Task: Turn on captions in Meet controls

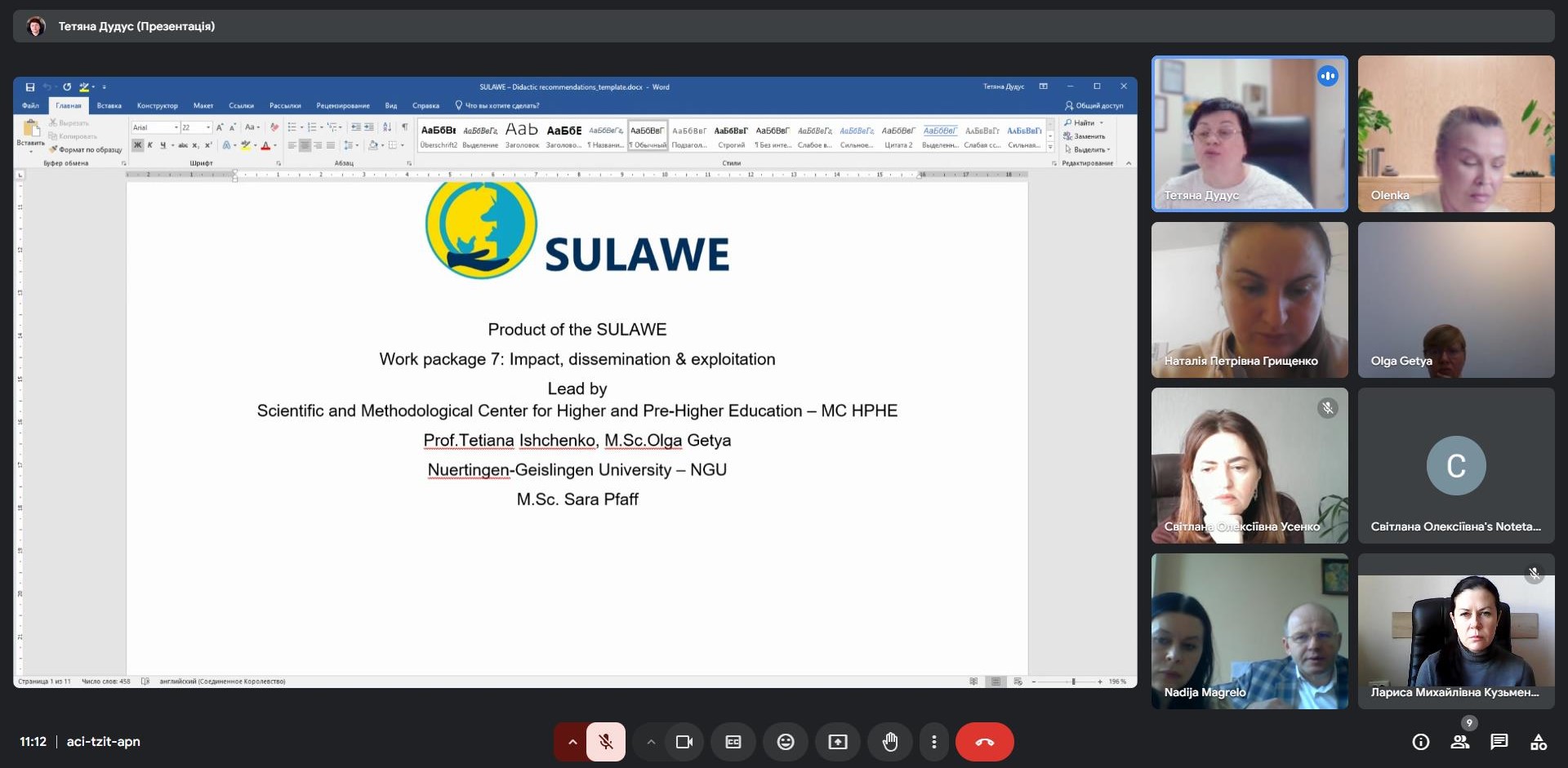Action: pos(733,742)
